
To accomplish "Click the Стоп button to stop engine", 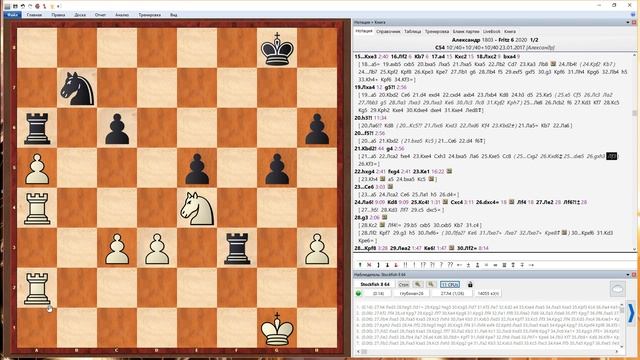I will tap(404, 284).
